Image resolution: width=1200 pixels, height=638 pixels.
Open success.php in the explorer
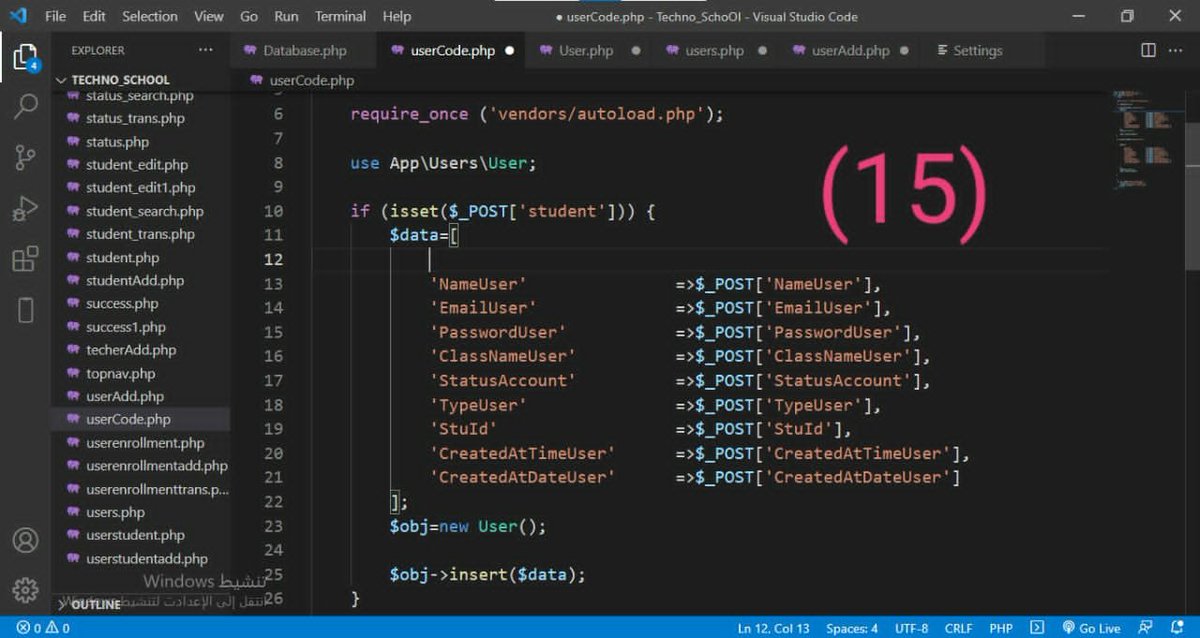point(122,303)
